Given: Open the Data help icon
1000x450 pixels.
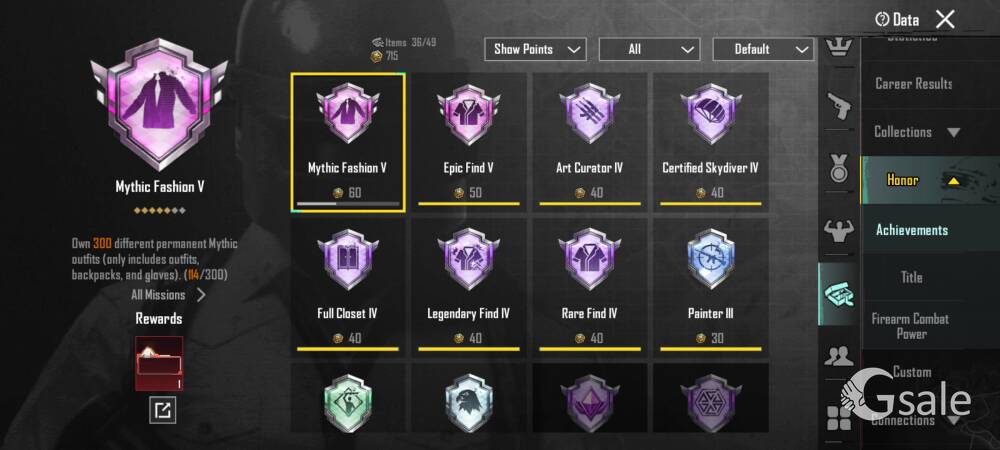Looking at the screenshot, I should coord(883,19).
